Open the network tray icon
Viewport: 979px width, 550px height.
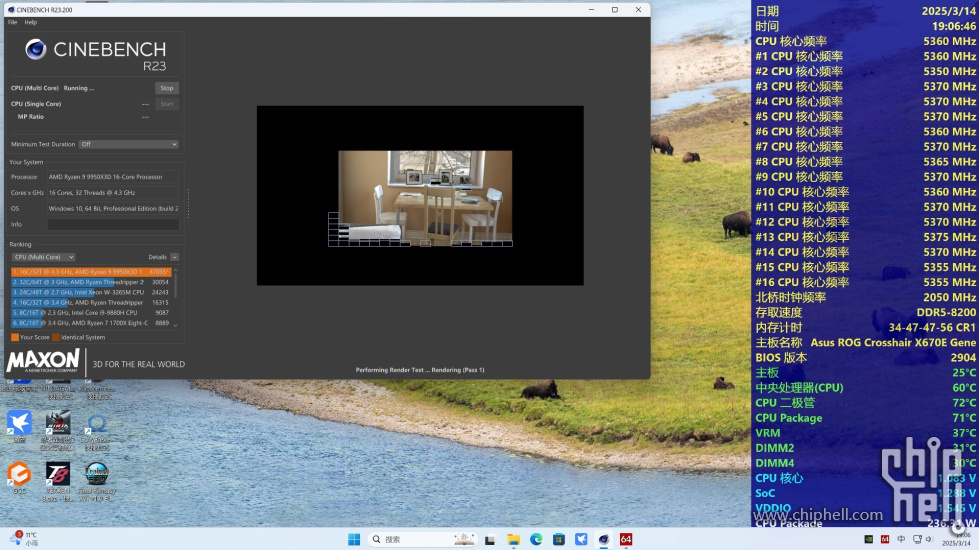917,539
